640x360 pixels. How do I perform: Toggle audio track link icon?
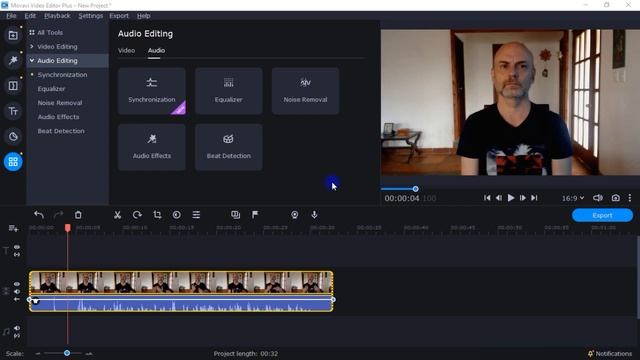point(17,336)
